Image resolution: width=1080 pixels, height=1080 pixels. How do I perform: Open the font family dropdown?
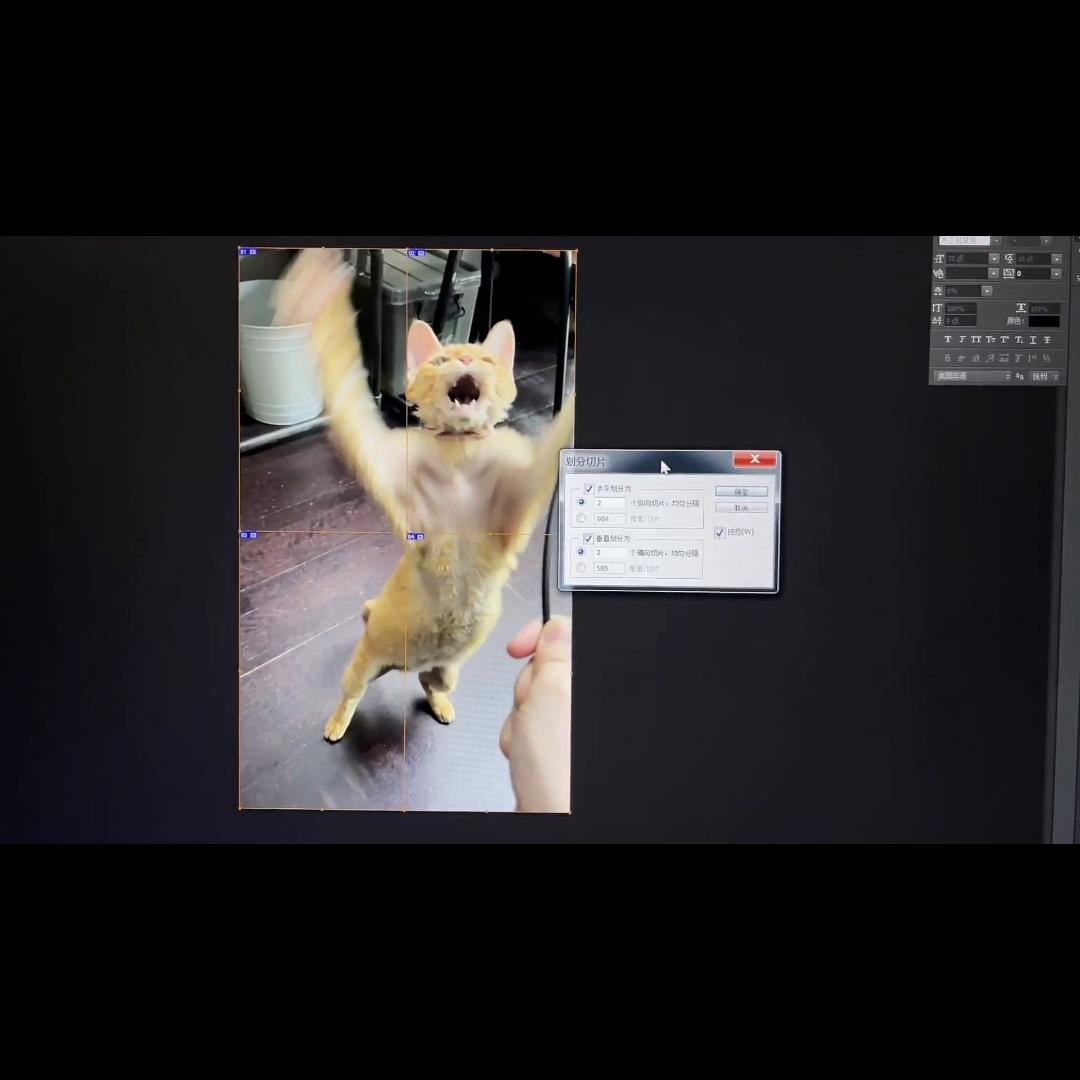click(x=996, y=241)
